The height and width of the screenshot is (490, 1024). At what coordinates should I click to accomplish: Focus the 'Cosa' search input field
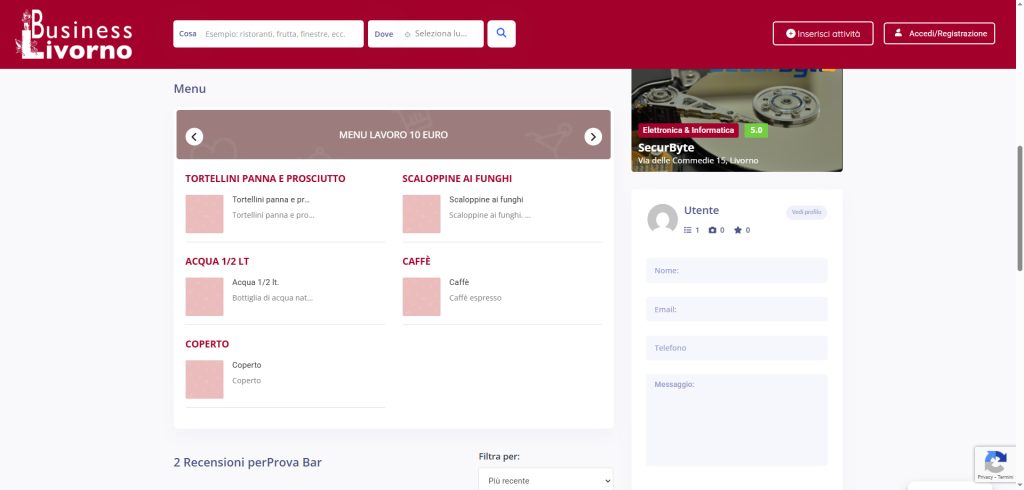coord(276,34)
